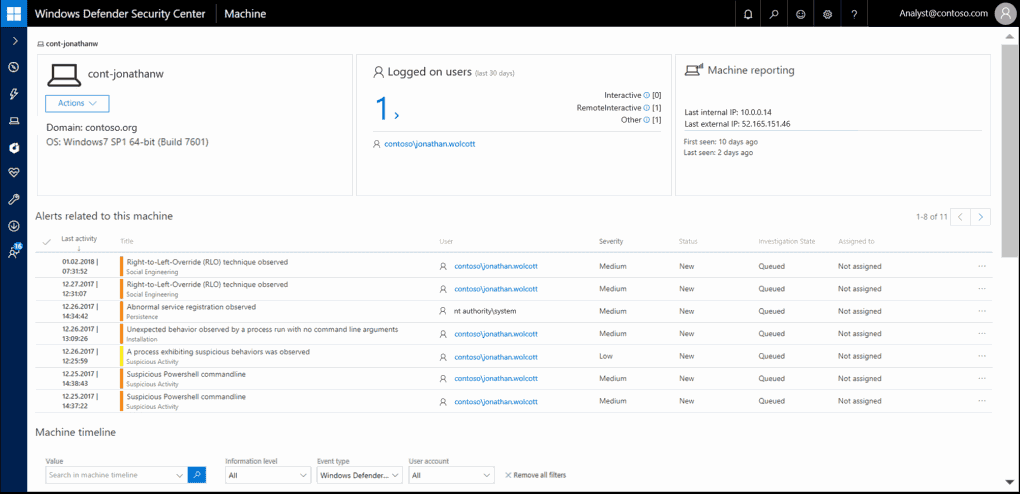Click the large logged on users count 1

[x=382, y=109]
